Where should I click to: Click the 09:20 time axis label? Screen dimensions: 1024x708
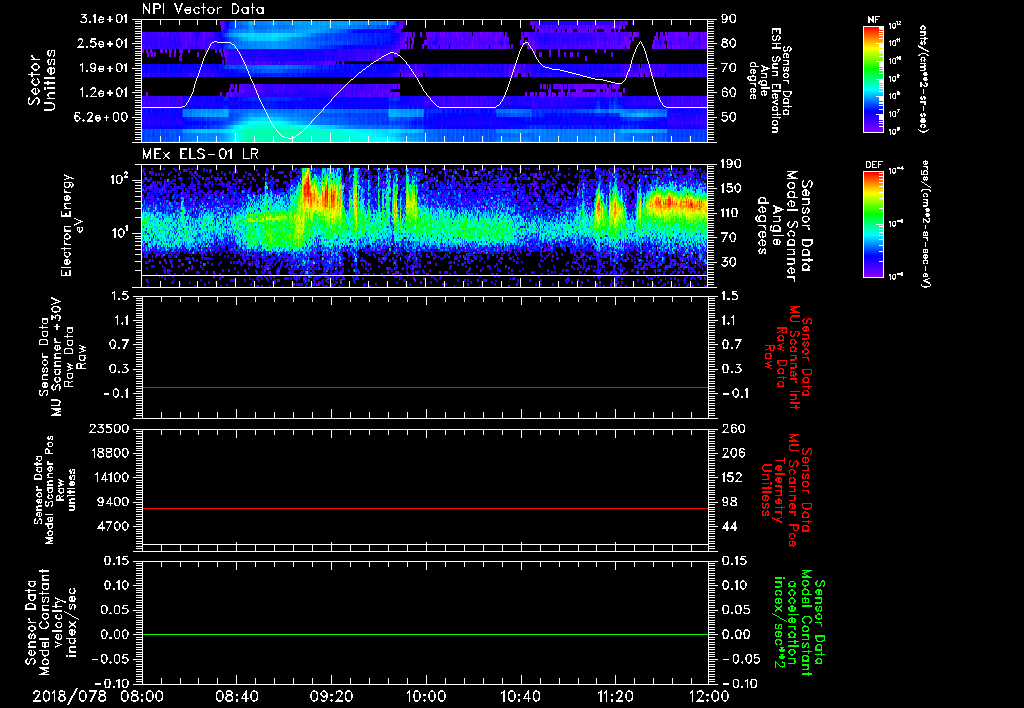pos(331,696)
